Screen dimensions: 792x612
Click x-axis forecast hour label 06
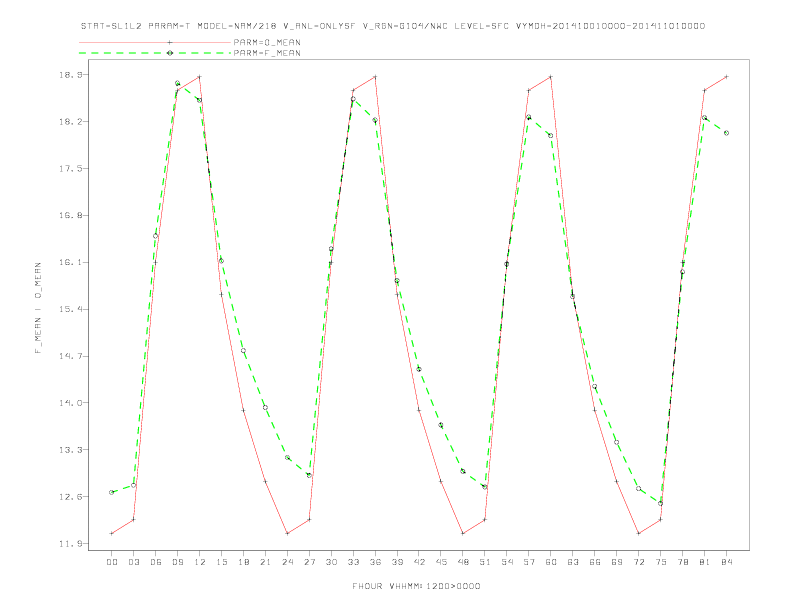[156, 562]
